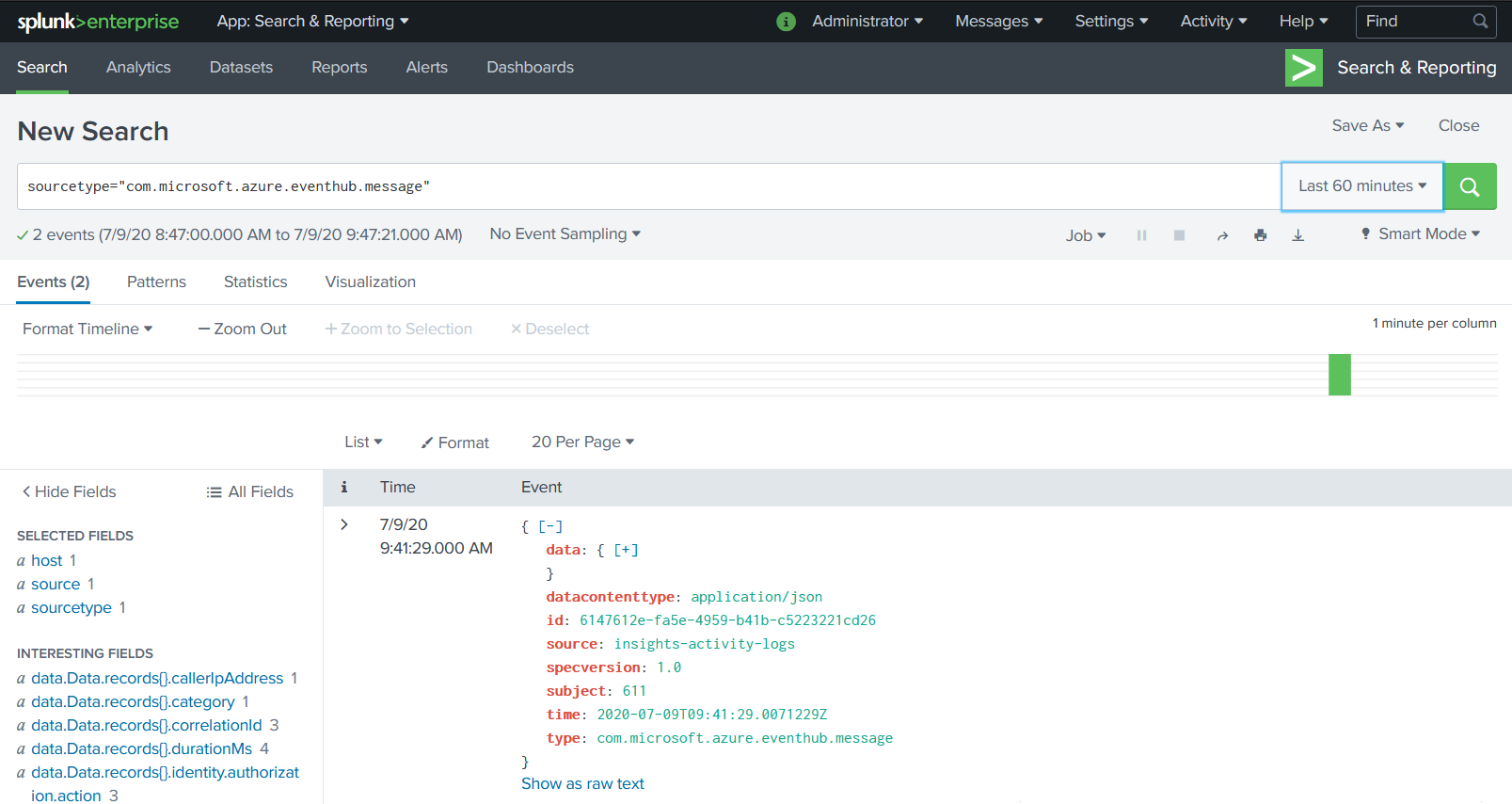Click the info column header icon
Viewport: 1512px width, 804px height.
(344, 487)
